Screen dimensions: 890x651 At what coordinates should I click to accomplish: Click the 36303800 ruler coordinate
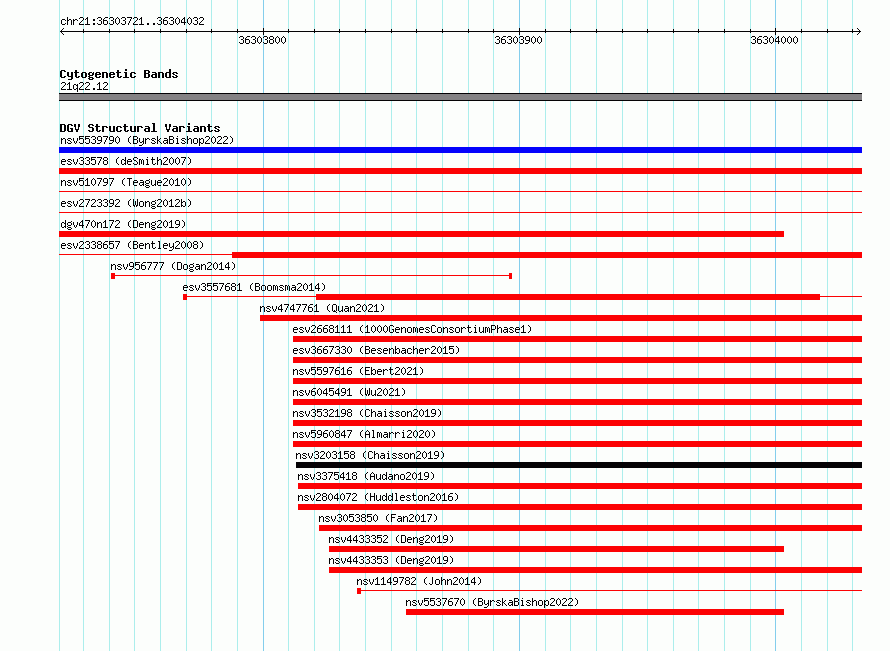pyautogui.click(x=262, y=40)
